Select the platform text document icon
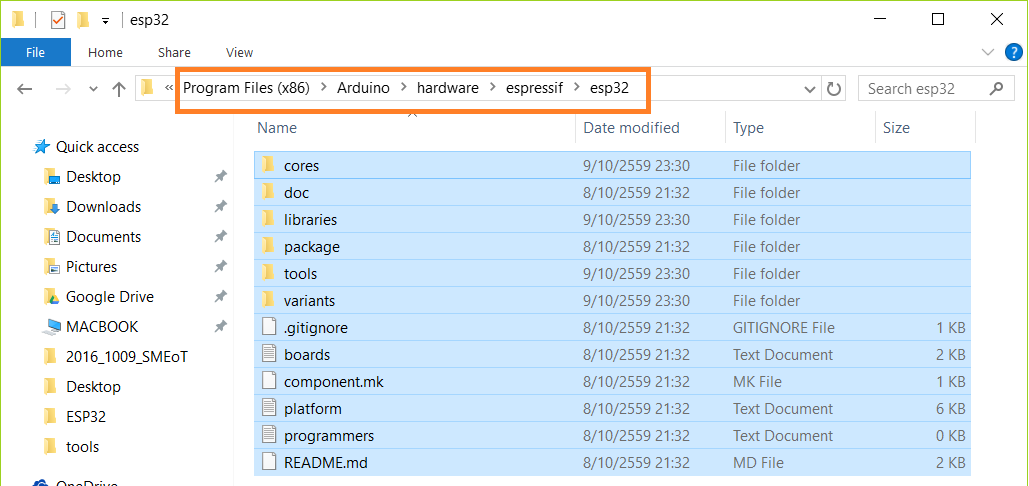Screen dimensions: 1029x486 point(268,408)
